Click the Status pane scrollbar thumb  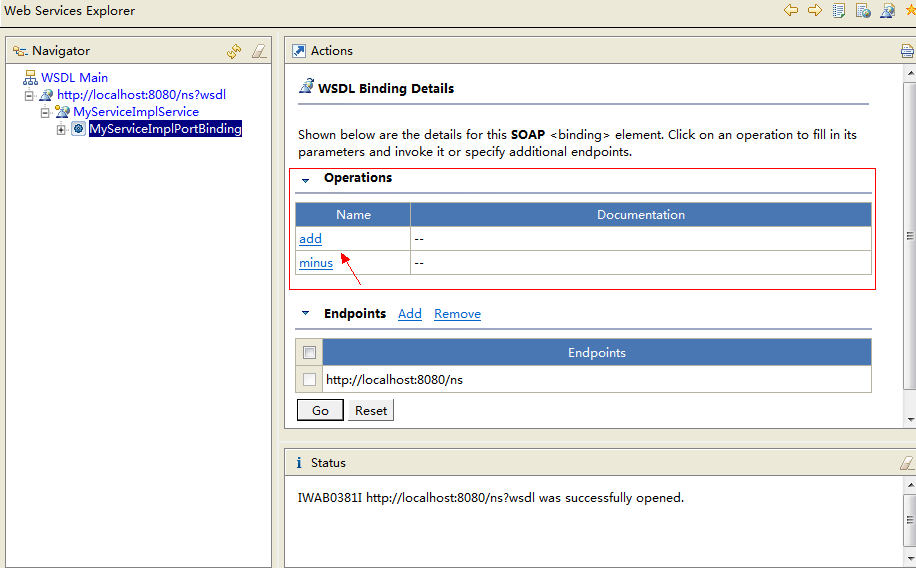click(x=910, y=519)
